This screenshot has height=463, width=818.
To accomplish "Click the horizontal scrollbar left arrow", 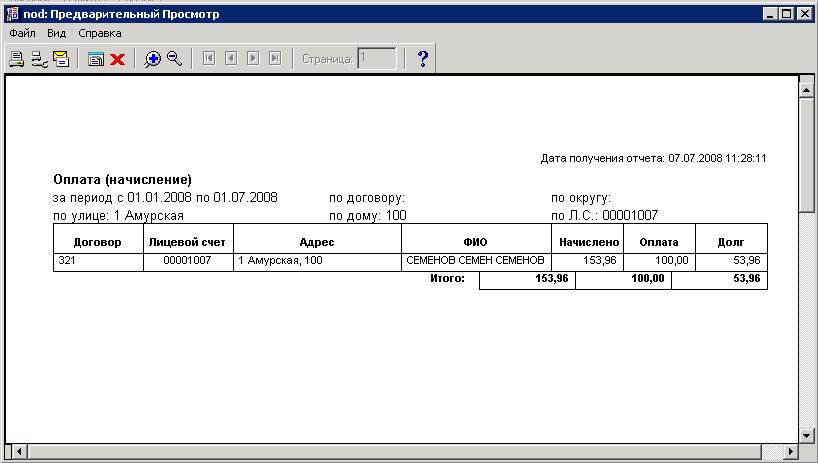I will (x=13, y=453).
